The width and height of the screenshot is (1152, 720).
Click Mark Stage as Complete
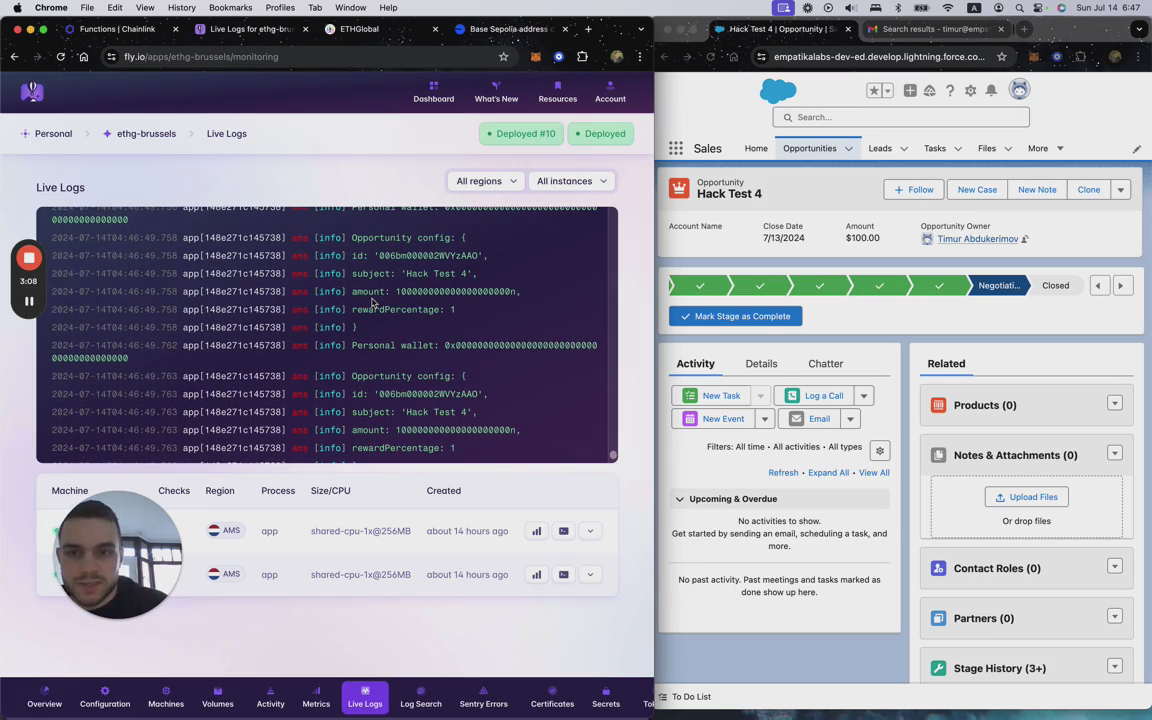click(x=735, y=316)
